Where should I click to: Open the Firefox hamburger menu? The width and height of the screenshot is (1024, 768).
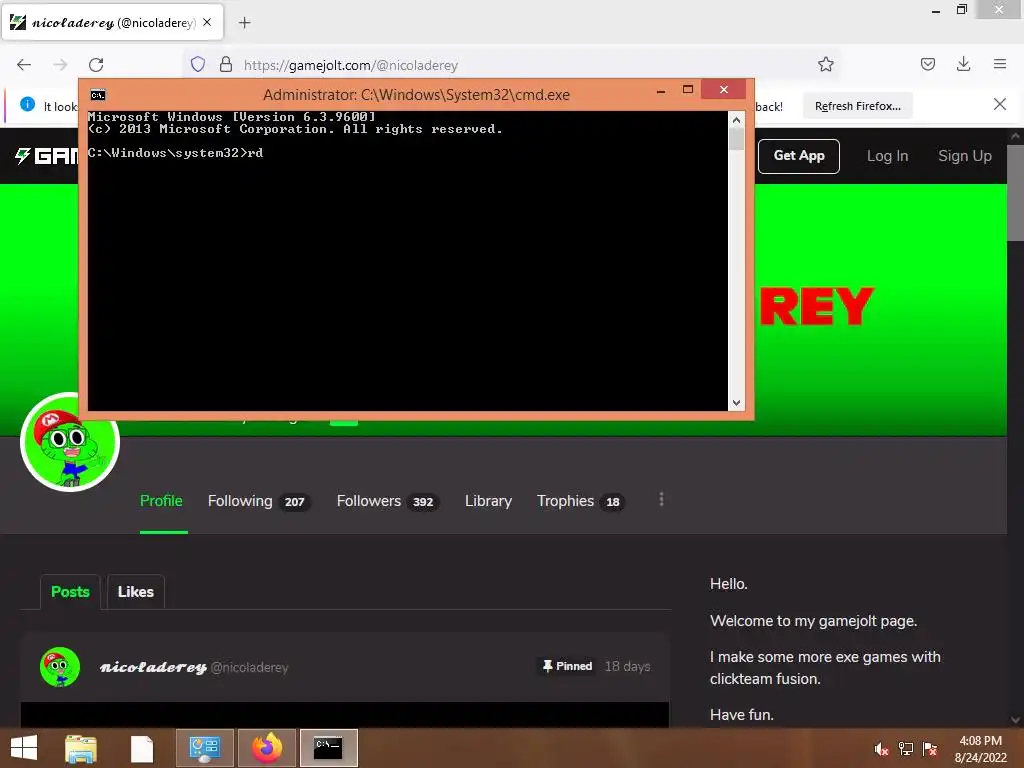click(x=1000, y=64)
